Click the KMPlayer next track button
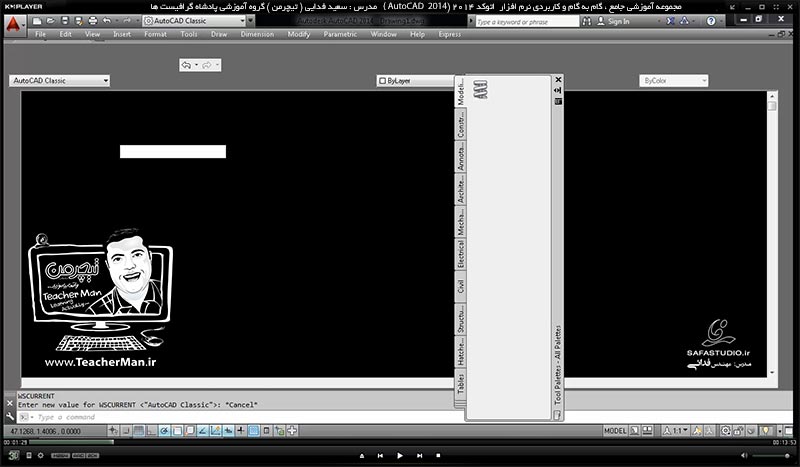The width and height of the screenshot is (800, 467). (419, 455)
